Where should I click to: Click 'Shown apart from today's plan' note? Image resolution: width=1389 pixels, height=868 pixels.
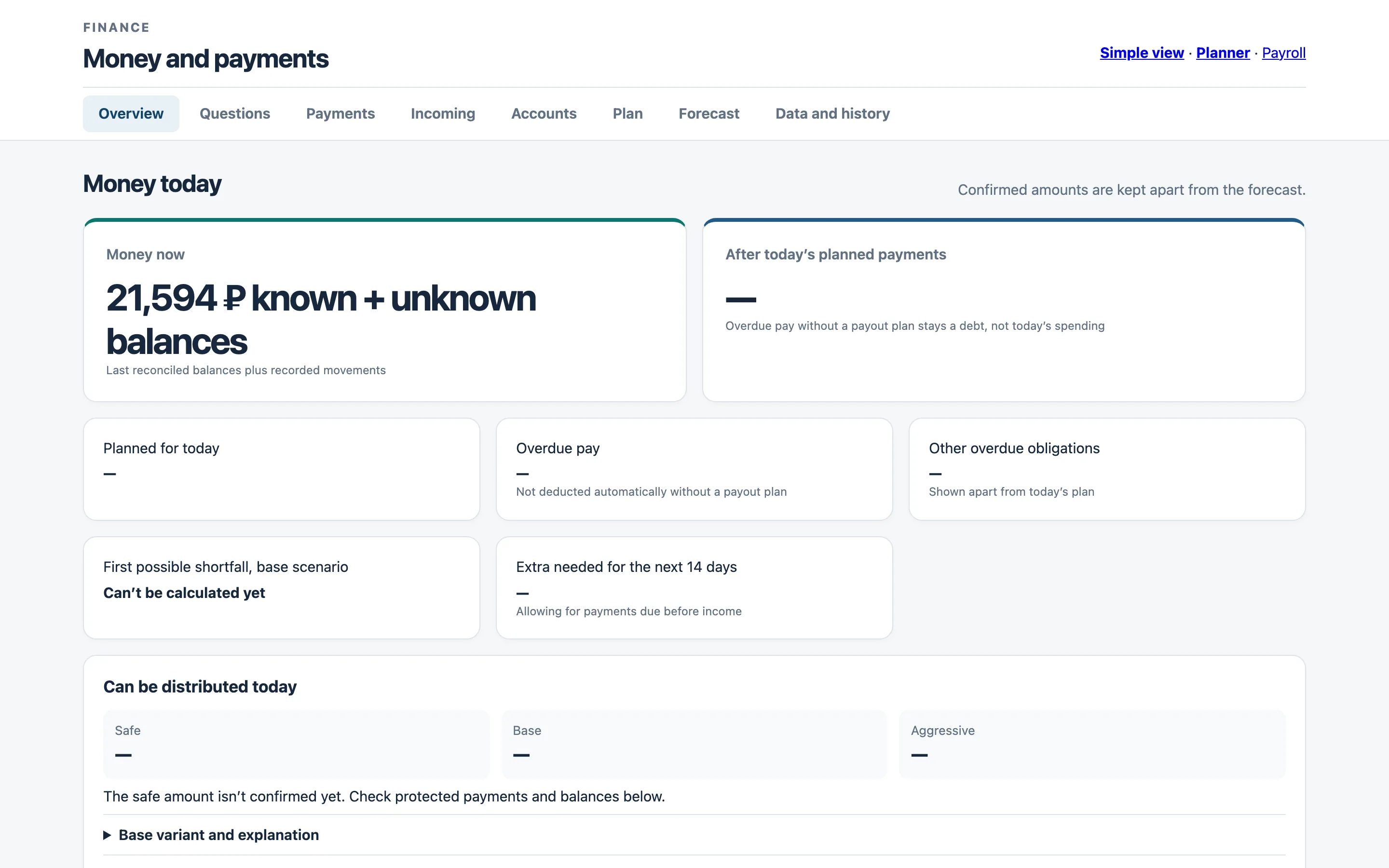tap(1011, 492)
